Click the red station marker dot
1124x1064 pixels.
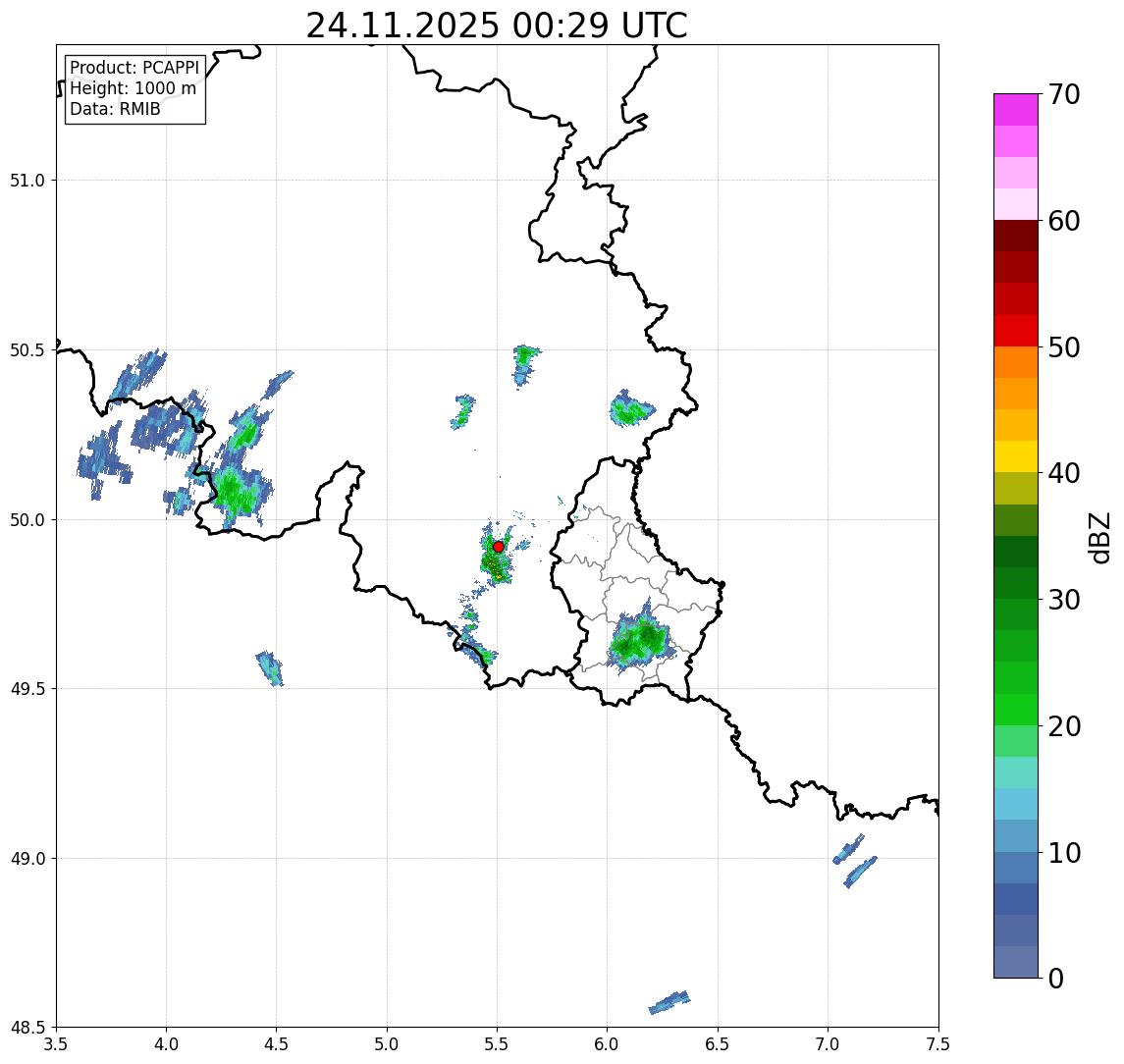[499, 547]
